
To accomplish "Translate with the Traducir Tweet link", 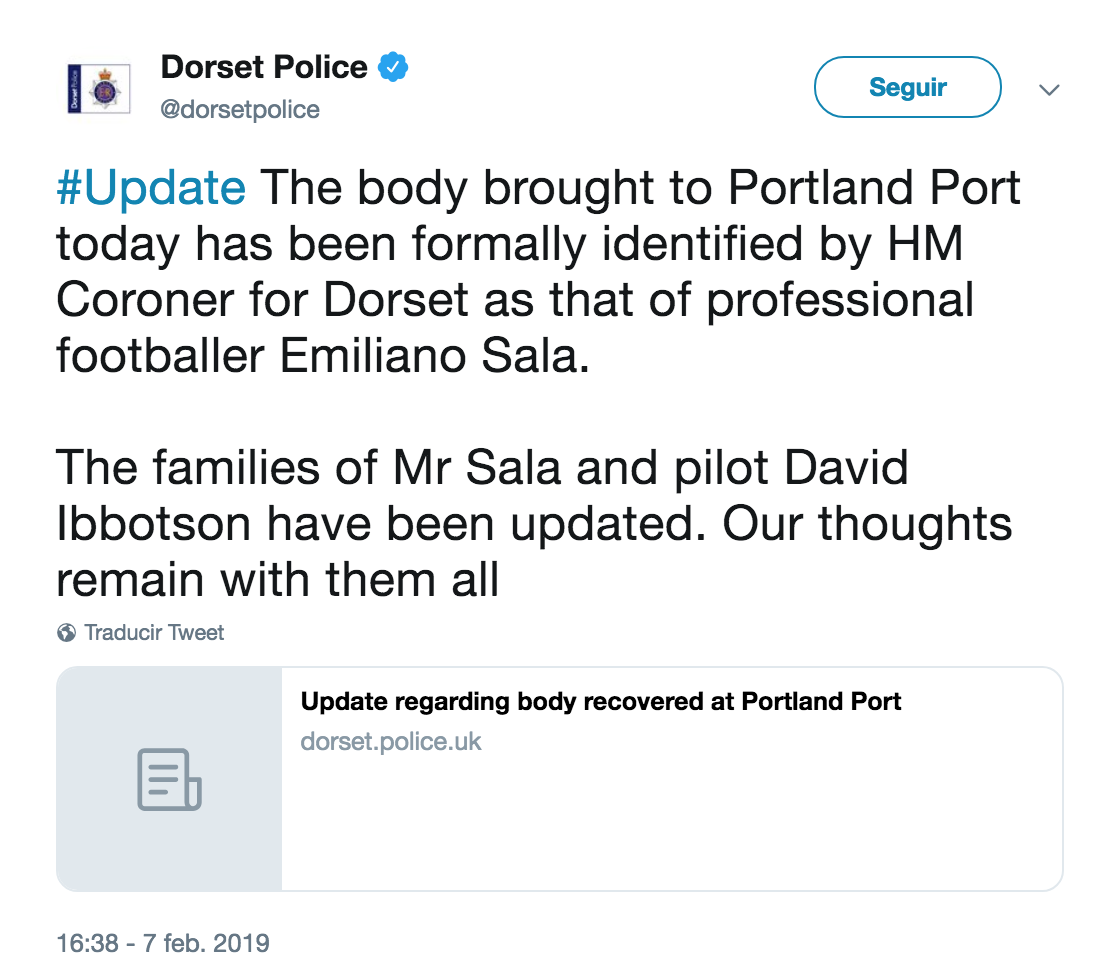I will (x=154, y=633).
